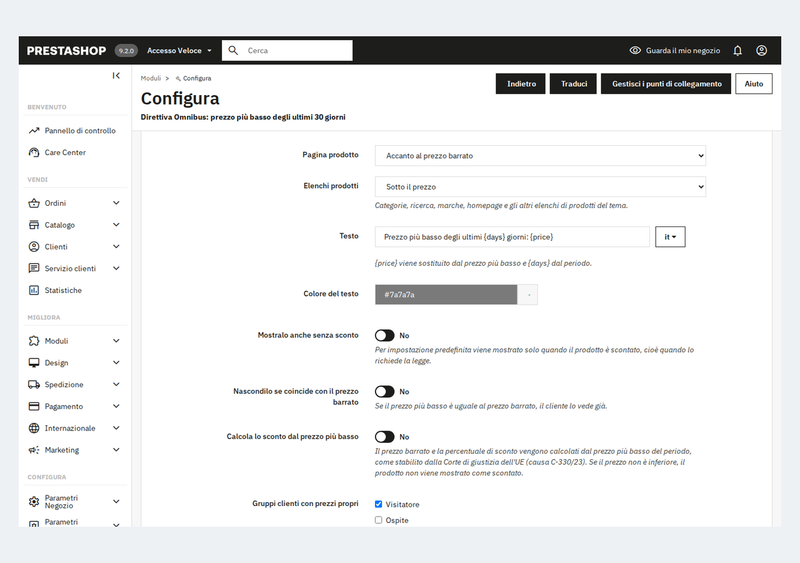Toggle Calcola lo sconto dal prezzo più basso
Screen dimensions: 800x563
pos(385,437)
